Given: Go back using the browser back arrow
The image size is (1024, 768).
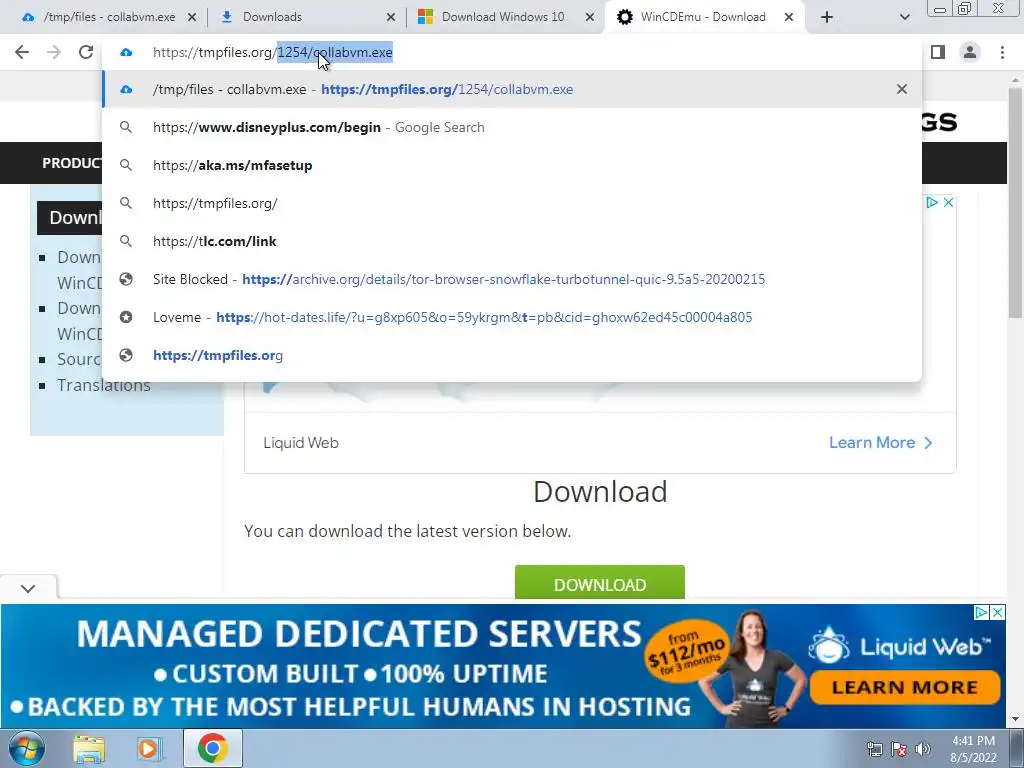Looking at the screenshot, I should click(x=22, y=52).
